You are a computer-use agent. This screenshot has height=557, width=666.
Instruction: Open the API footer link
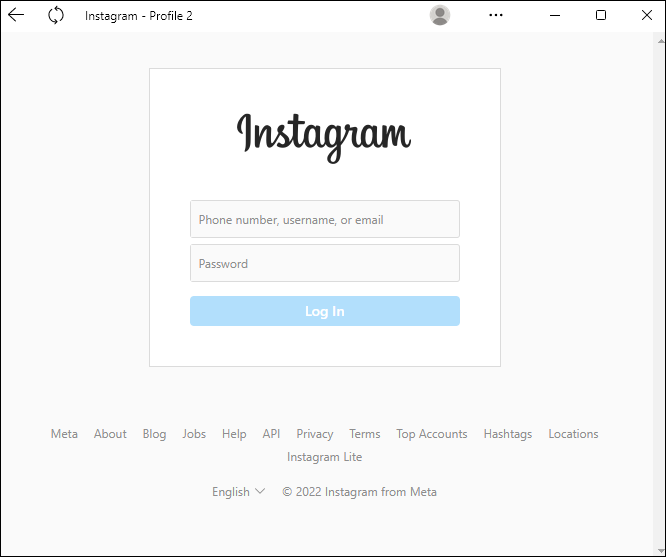pyautogui.click(x=271, y=434)
